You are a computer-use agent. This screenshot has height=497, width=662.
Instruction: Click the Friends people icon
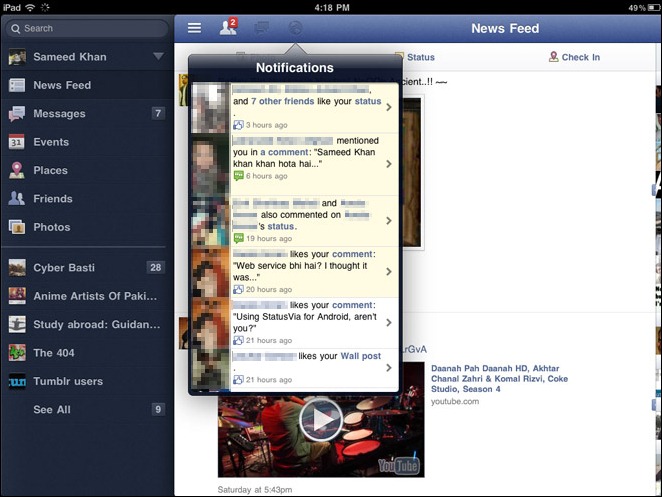tap(17, 198)
